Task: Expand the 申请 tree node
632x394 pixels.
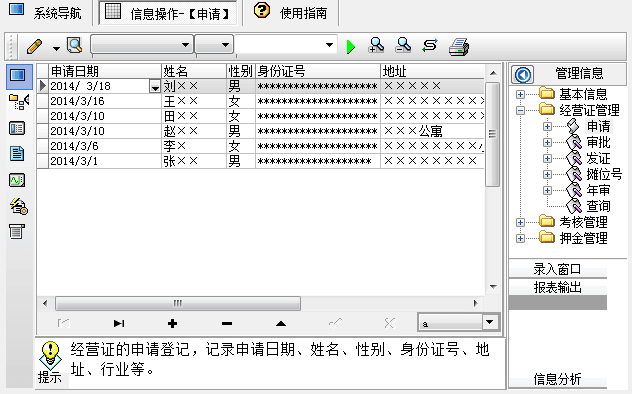Action: pos(547,126)
